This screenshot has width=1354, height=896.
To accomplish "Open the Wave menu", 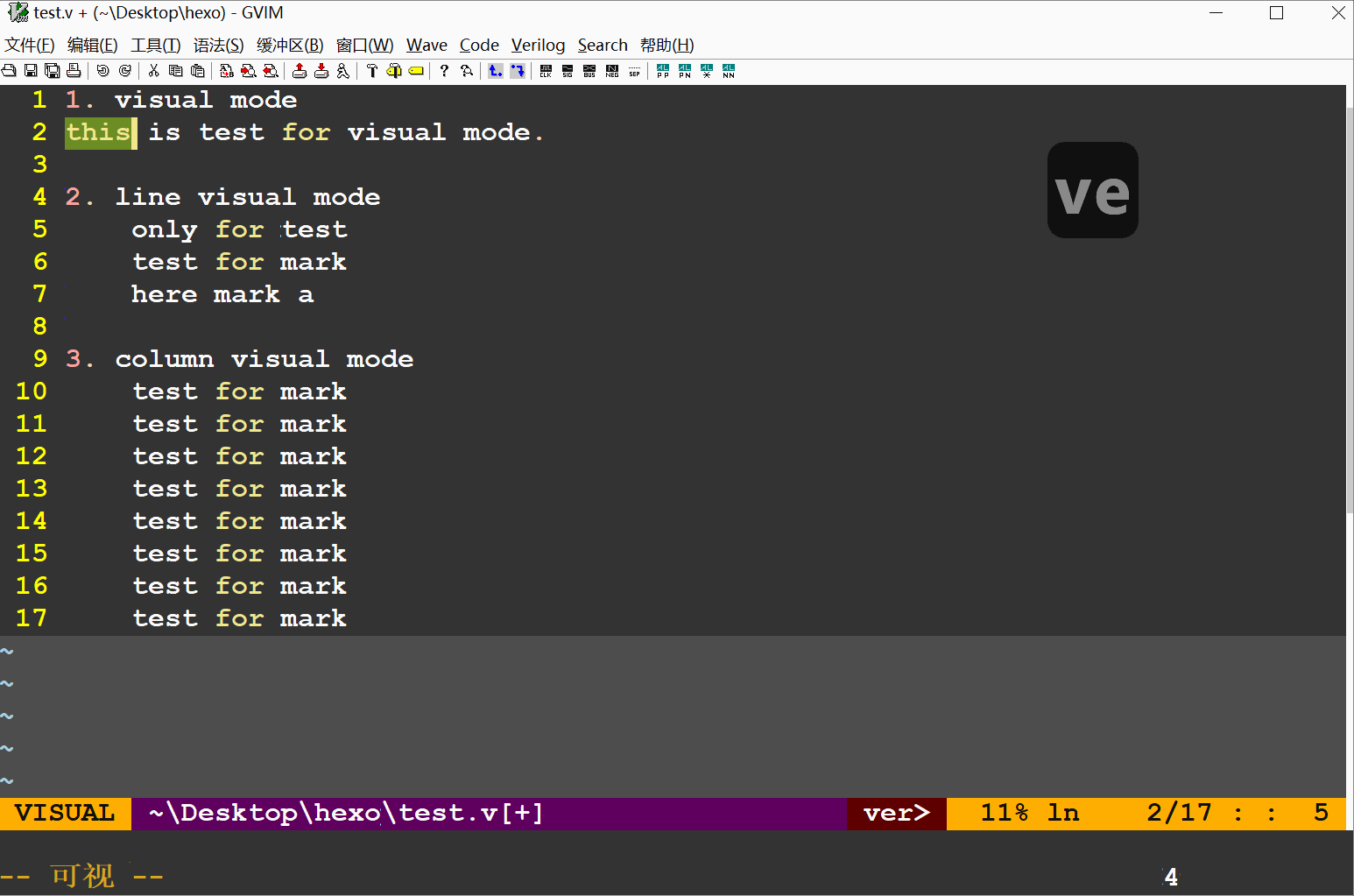I will pos(427,45).
